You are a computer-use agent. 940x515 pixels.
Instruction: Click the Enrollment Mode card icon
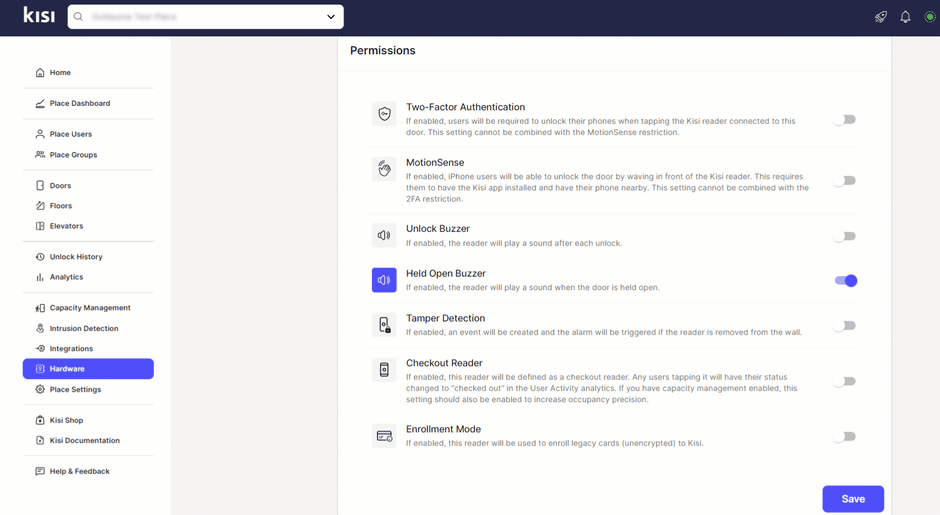[x=384, y=436]
